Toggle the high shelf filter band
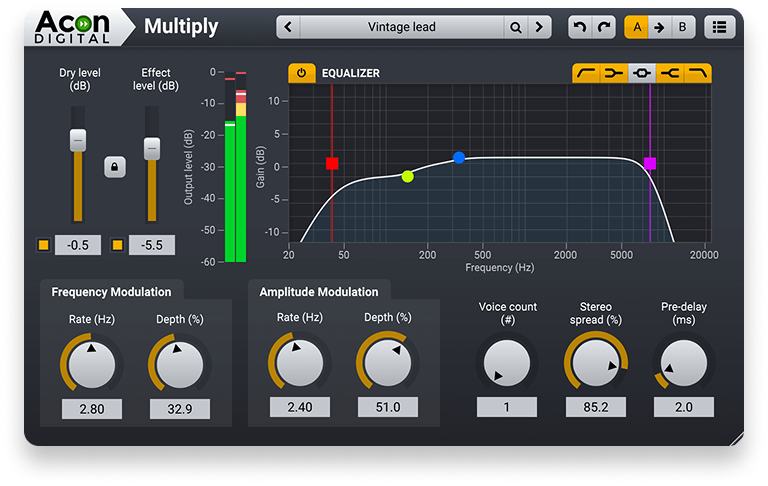This screenshot has width=768, height=486. (x=670, y=73)
